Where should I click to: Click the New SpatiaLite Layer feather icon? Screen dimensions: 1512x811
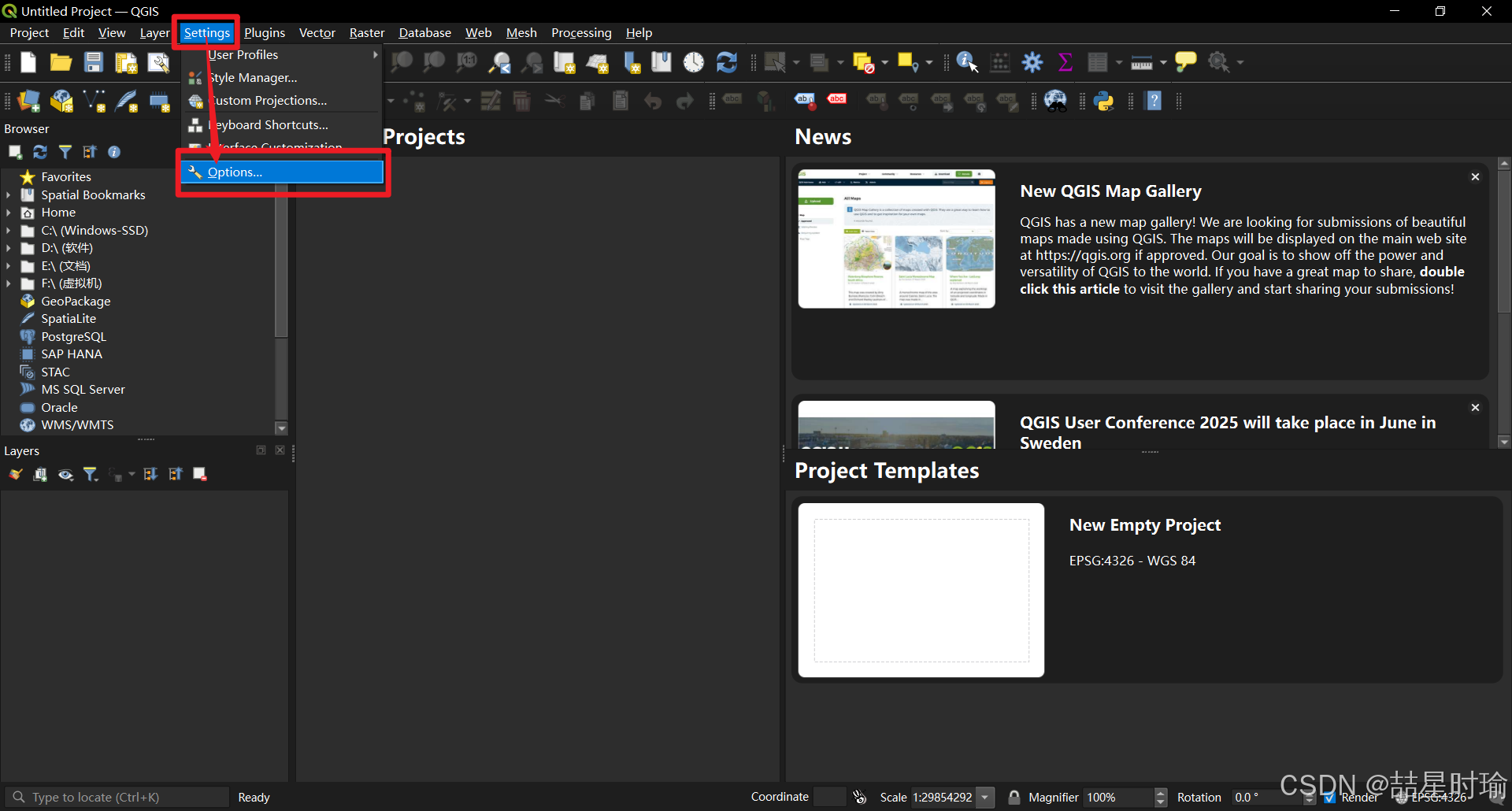click(127, 101)
